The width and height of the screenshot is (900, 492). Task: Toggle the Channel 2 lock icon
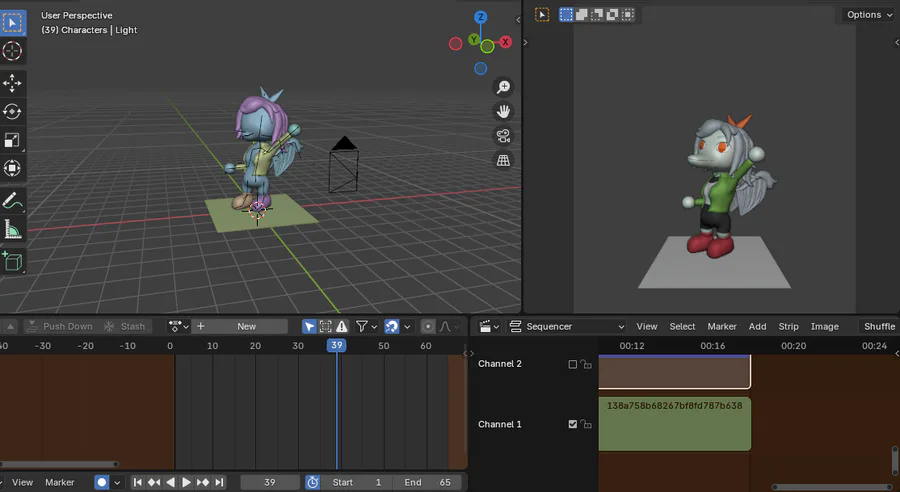585,364
